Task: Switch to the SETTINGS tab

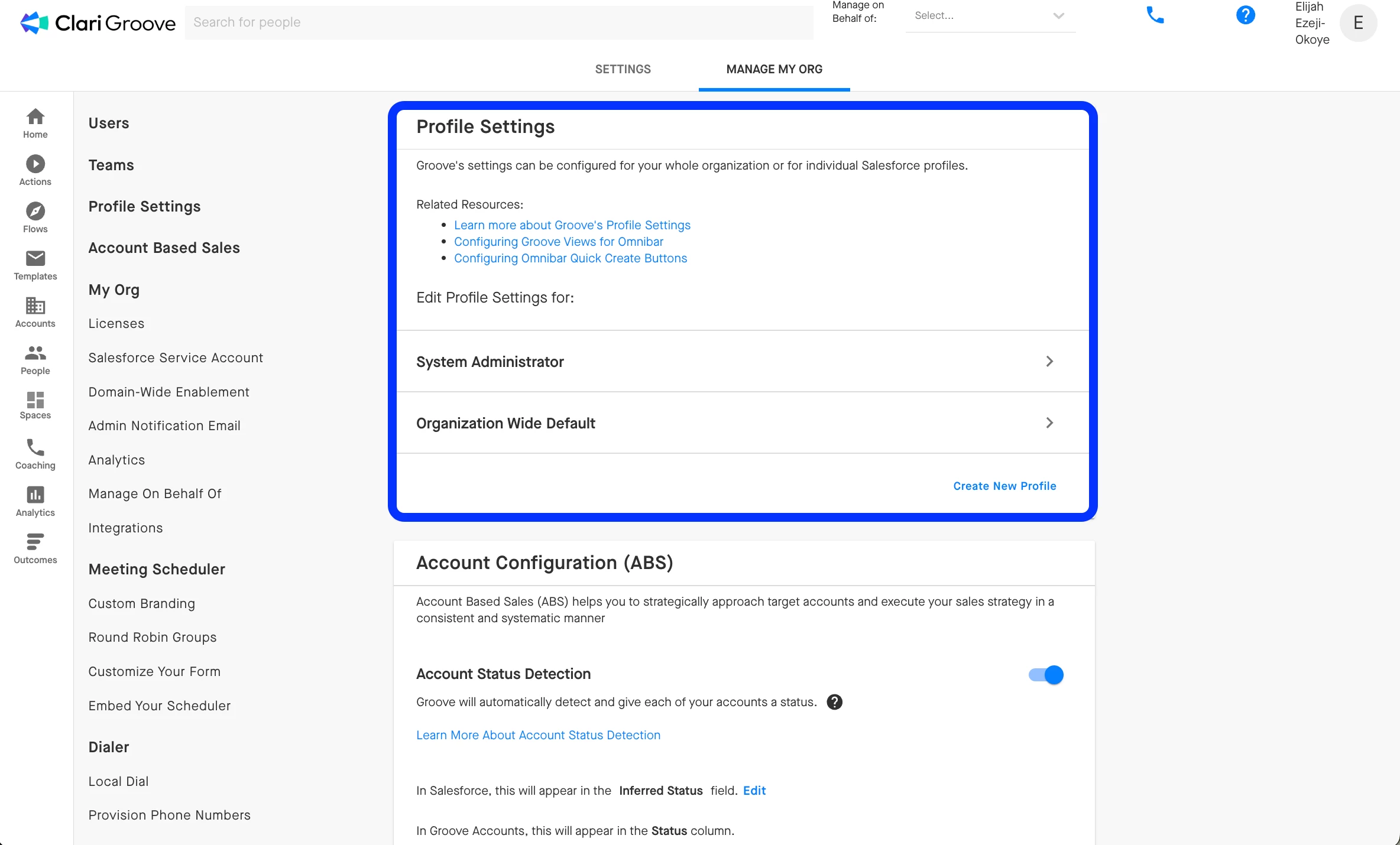Action: pyautogui.click(x=623, y=69)
